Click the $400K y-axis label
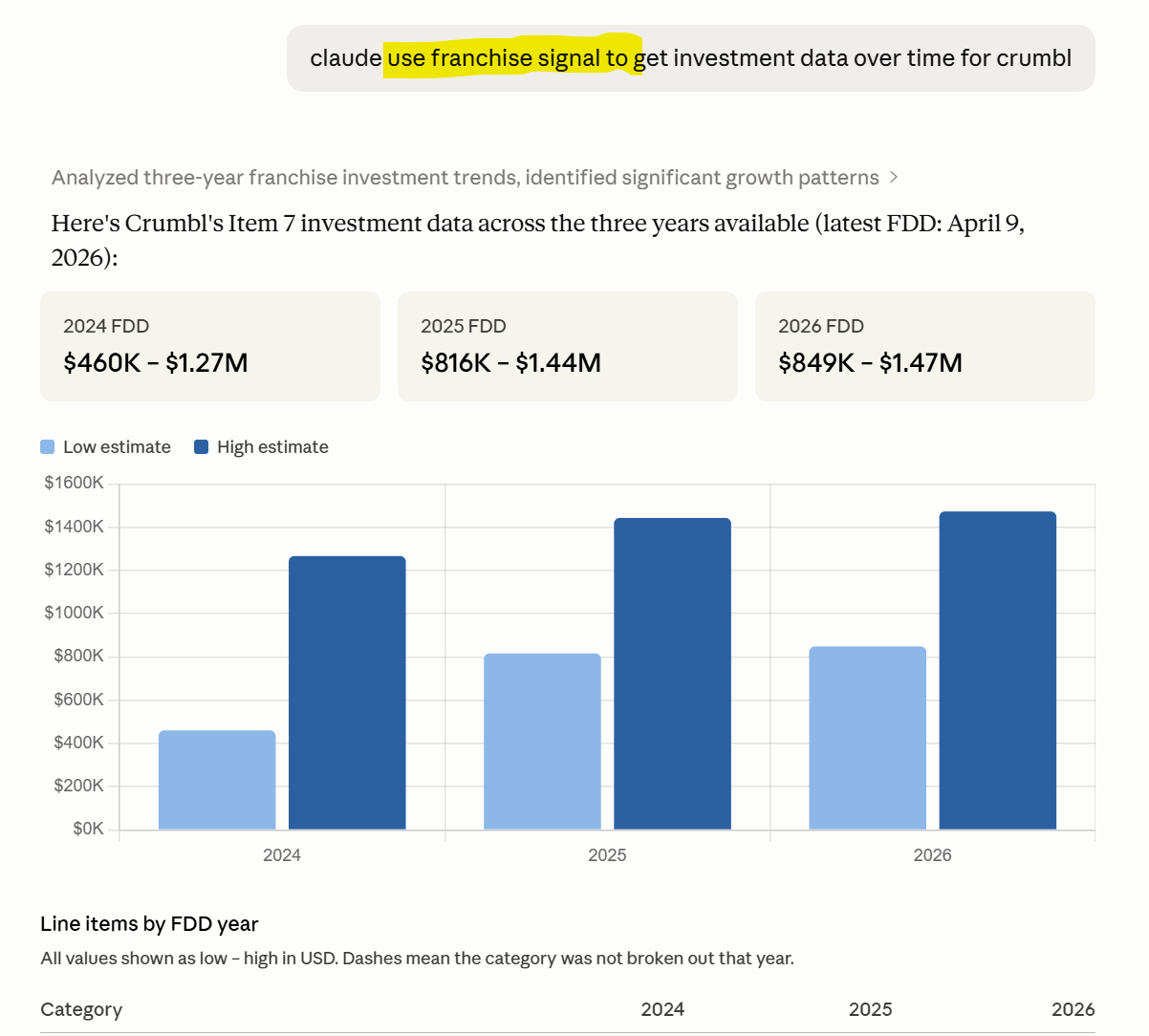The image size is (1149, 1036). coord(79,743)
